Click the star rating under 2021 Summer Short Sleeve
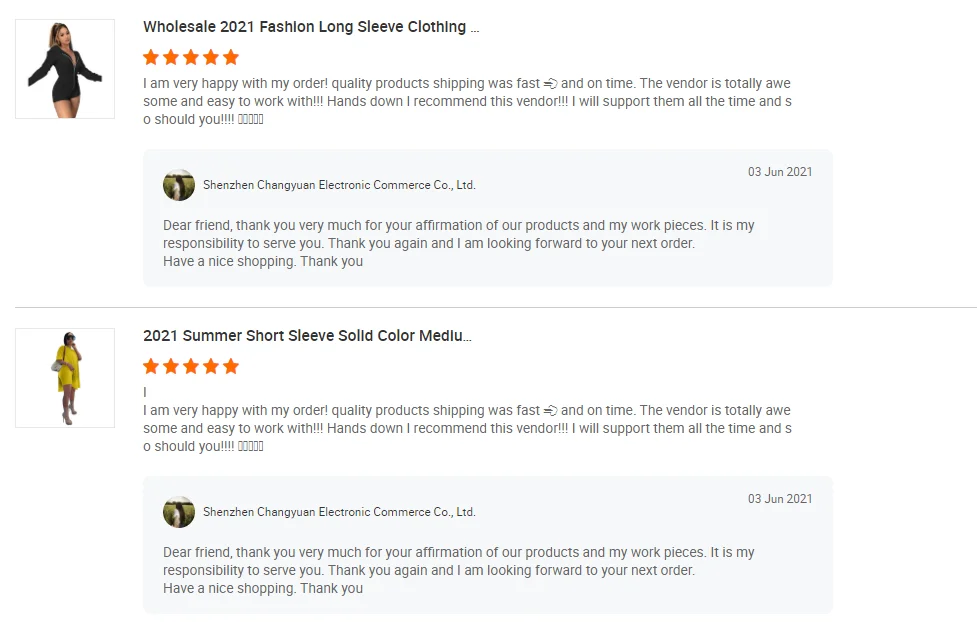This screenshot has width=977, height=622. (x=191, y=366)
